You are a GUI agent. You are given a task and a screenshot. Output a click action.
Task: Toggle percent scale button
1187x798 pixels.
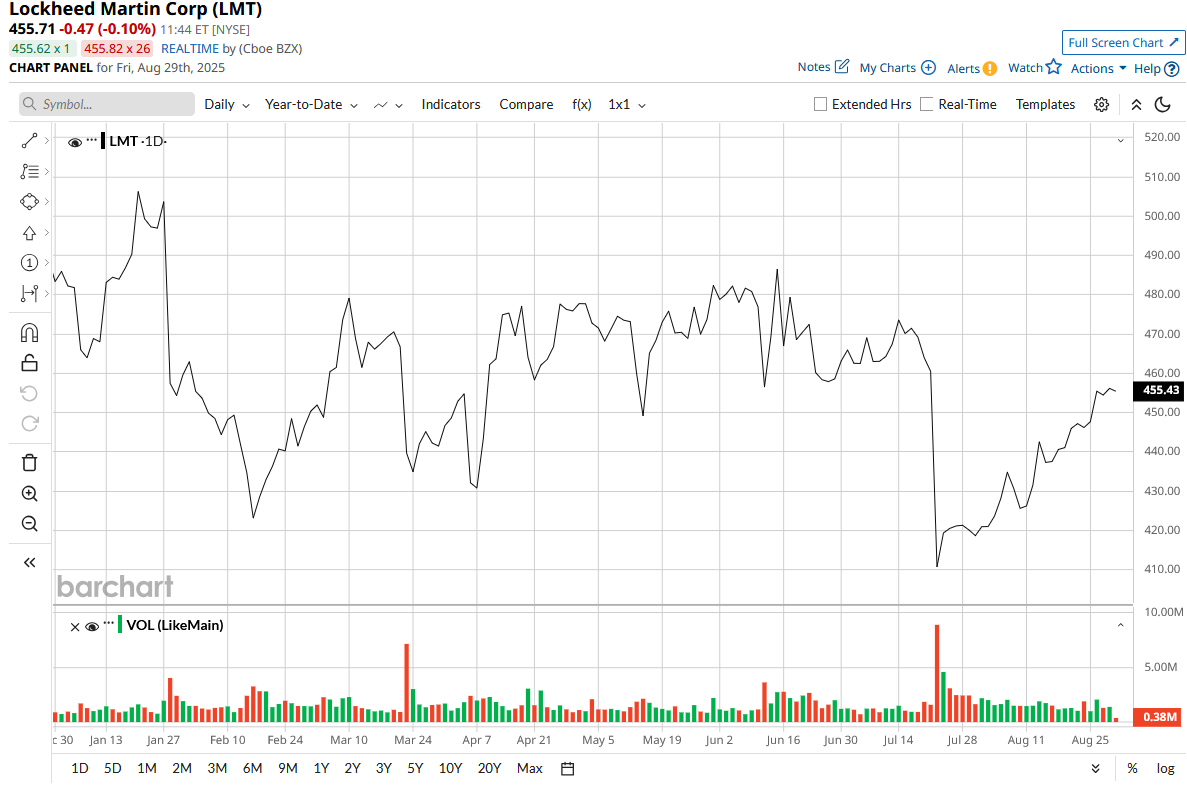(x=1132, y=768)
